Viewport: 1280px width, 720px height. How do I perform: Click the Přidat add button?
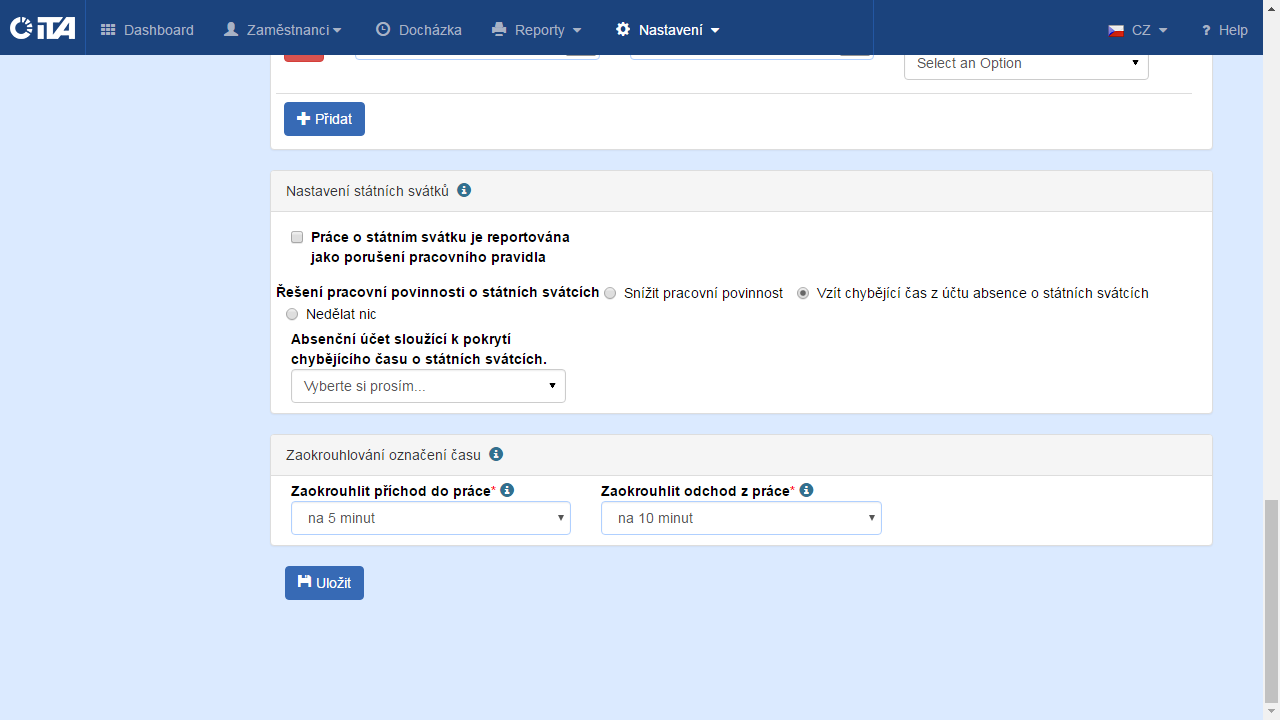pyautogui.click(x=324, y=119)
